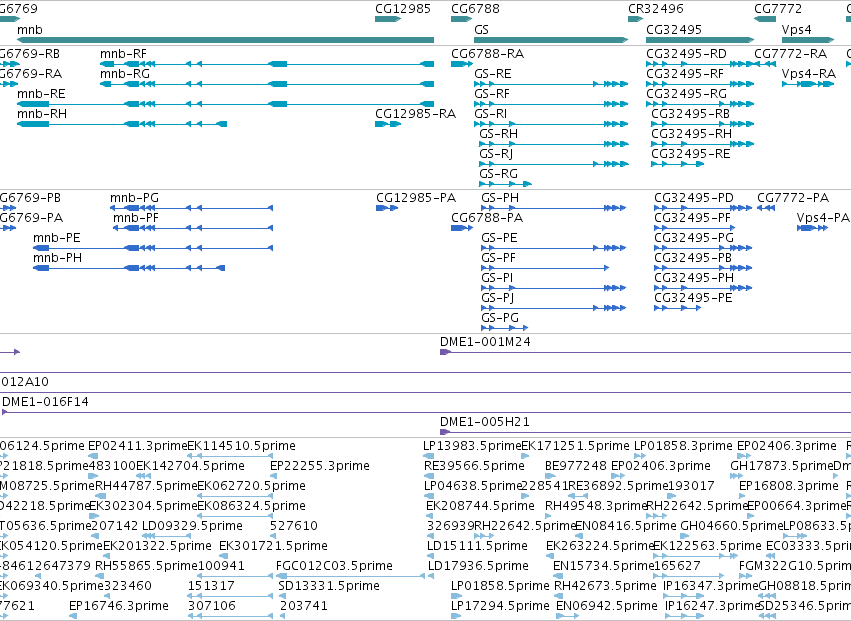Click the CG6788 gene label
The height and width of the screenshot is (621, 851).
click(475, 9)
